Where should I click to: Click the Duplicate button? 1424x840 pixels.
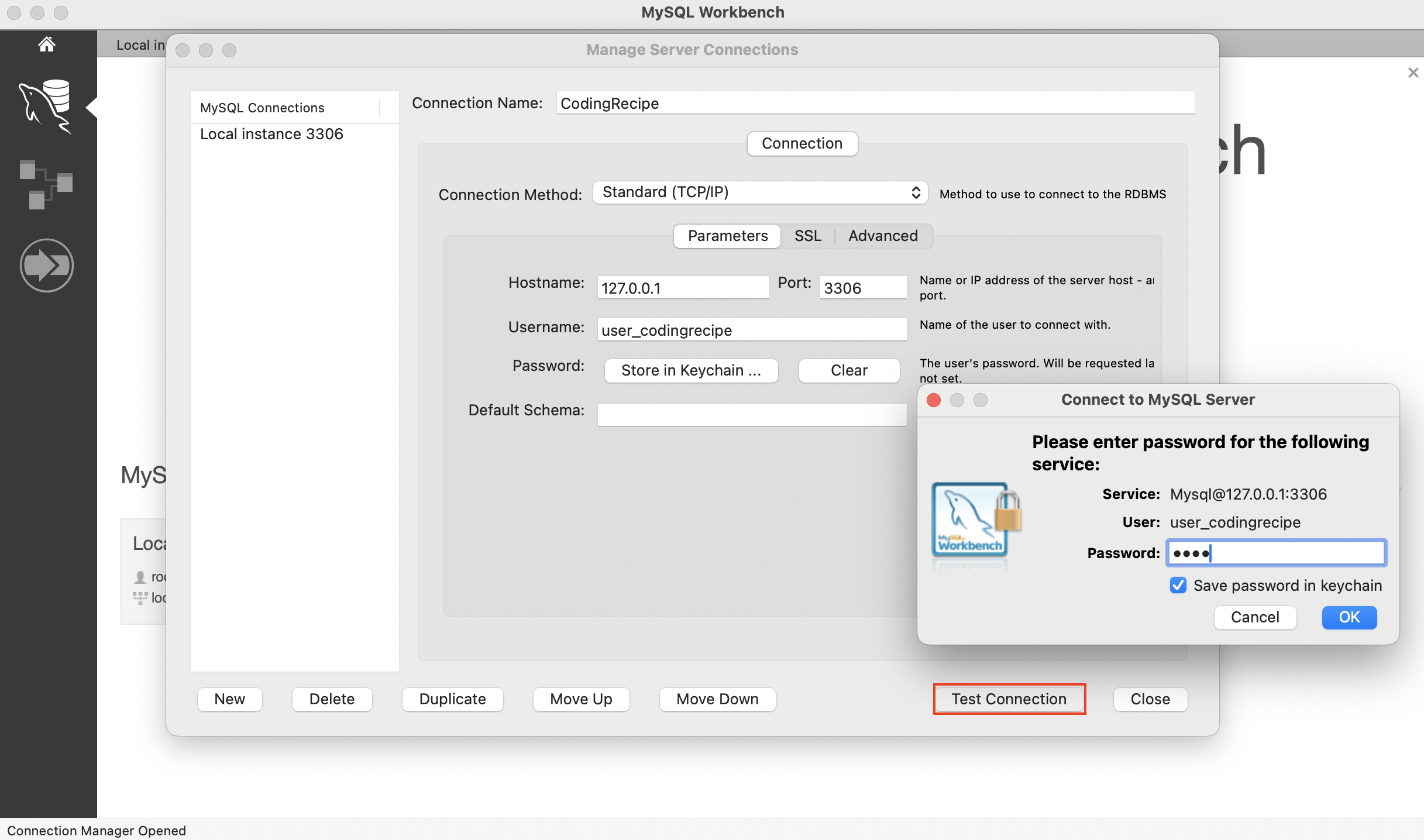coord(452,699)
